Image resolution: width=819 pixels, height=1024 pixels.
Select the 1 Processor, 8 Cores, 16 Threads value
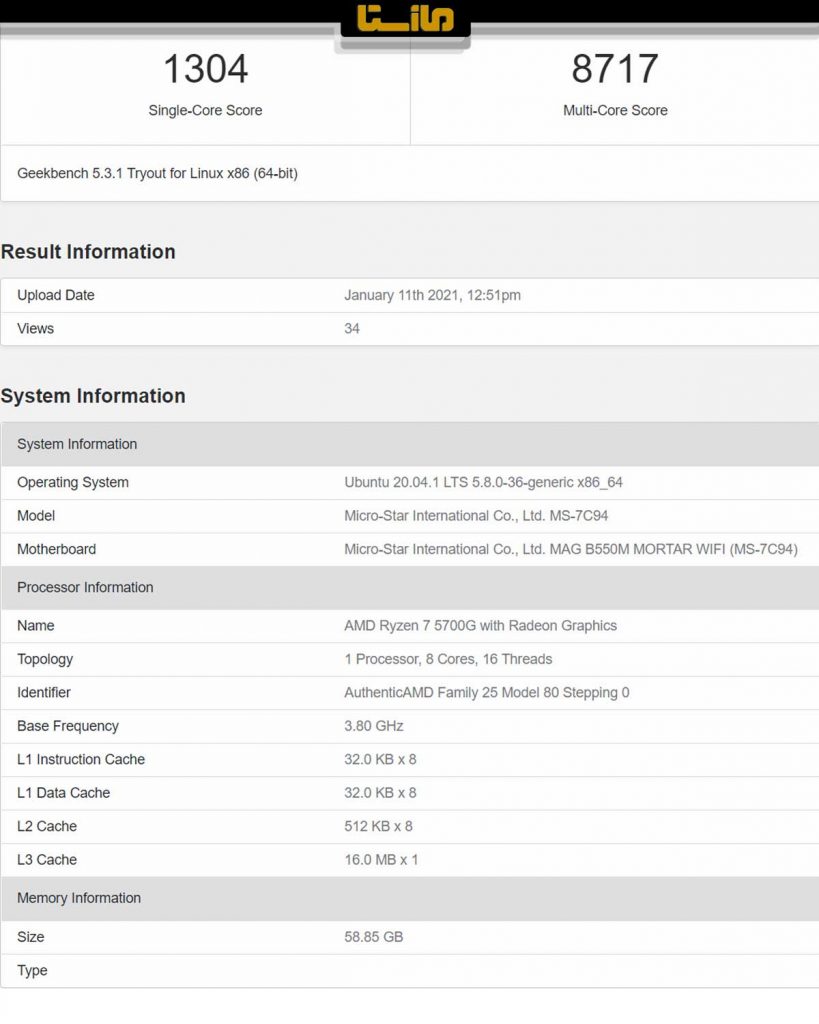pos(448,659)
